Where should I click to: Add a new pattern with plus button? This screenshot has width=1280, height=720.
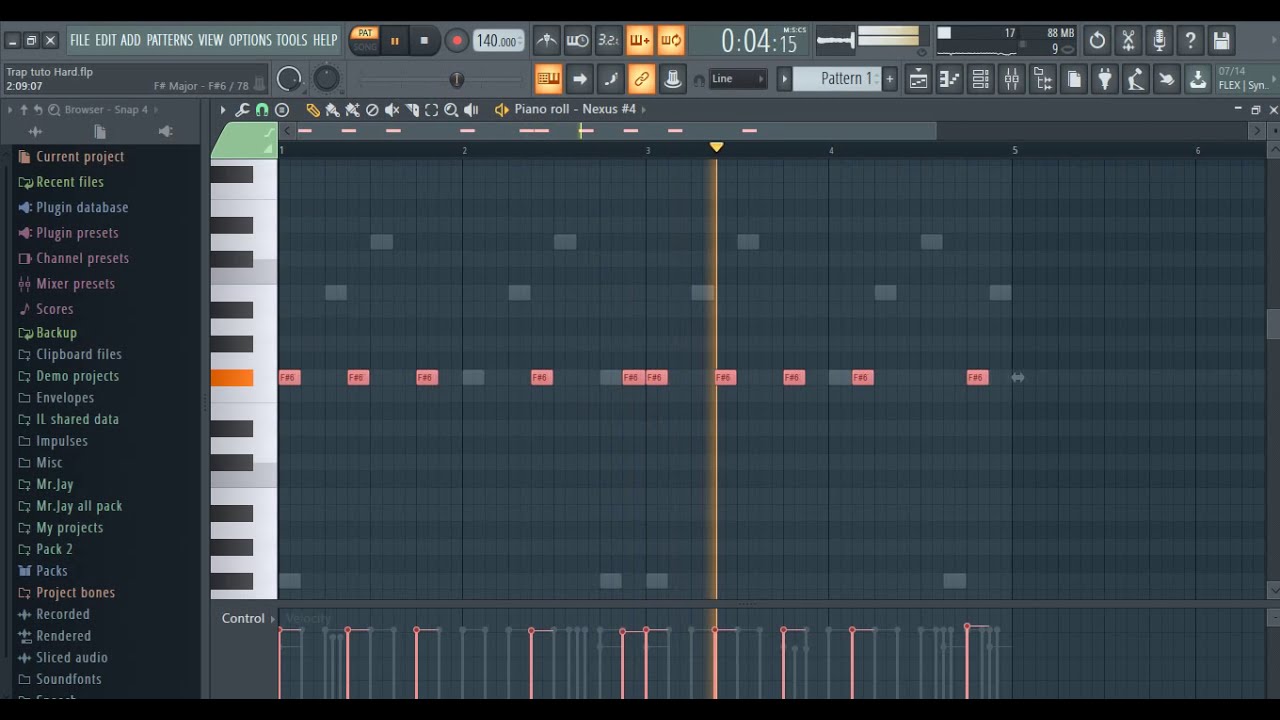pos(889,79)
